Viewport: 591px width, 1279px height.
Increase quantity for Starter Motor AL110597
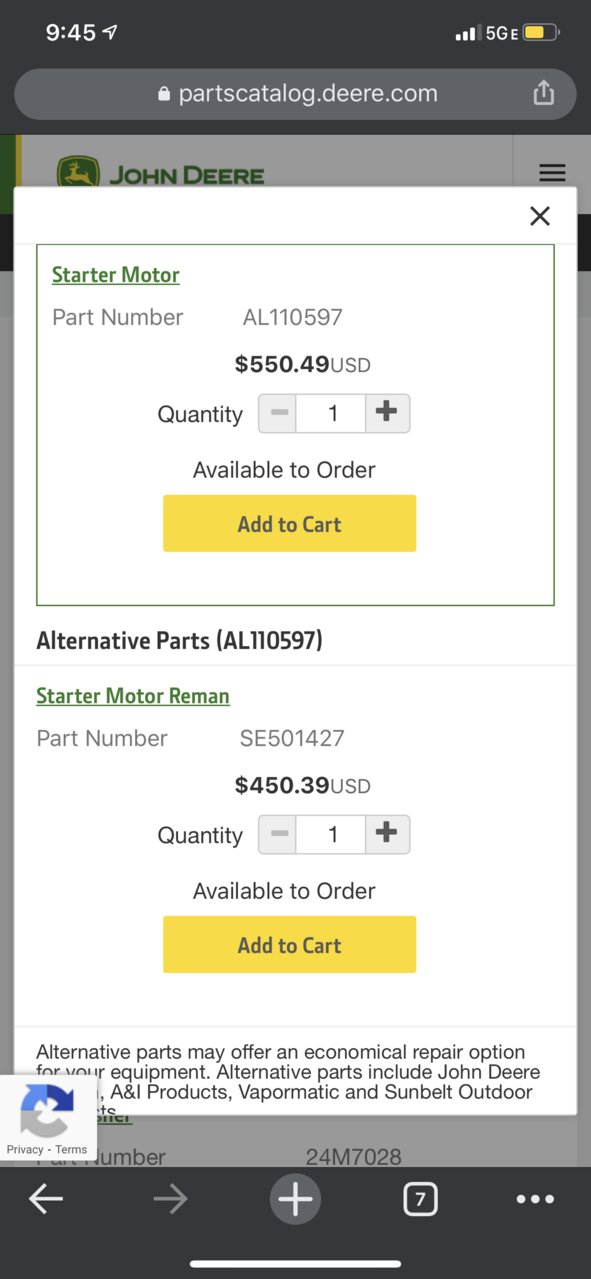tap(387, 413)
